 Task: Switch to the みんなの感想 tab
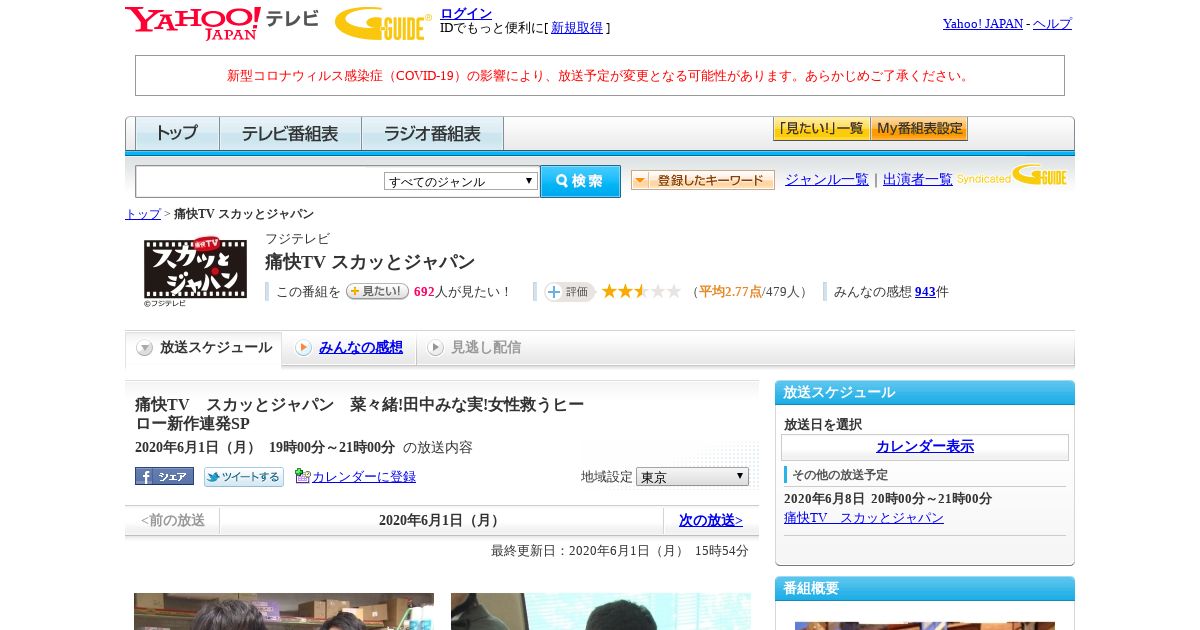click(x=349, y=348)
